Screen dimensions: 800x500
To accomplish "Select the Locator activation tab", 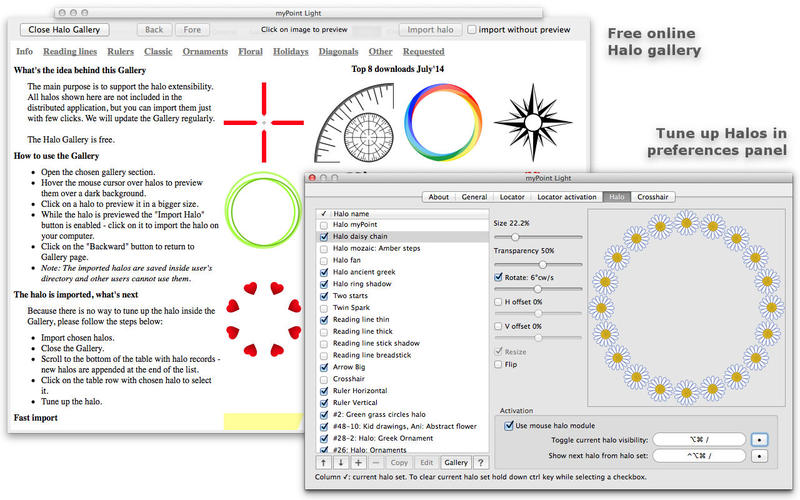I will tap(566, 197).
